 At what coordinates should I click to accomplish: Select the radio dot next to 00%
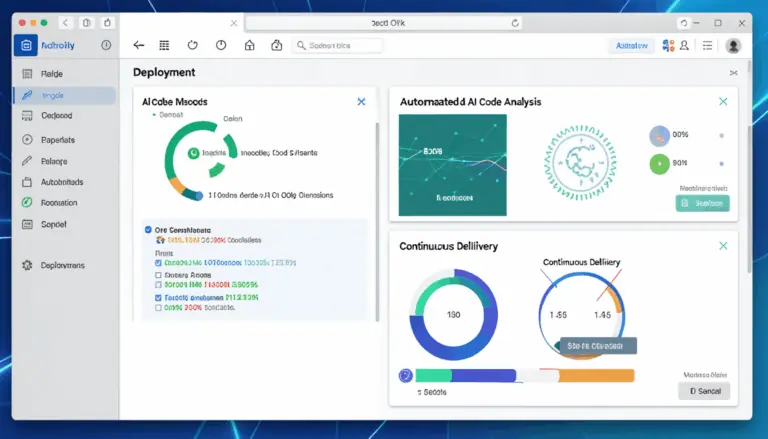pos(721,136)
